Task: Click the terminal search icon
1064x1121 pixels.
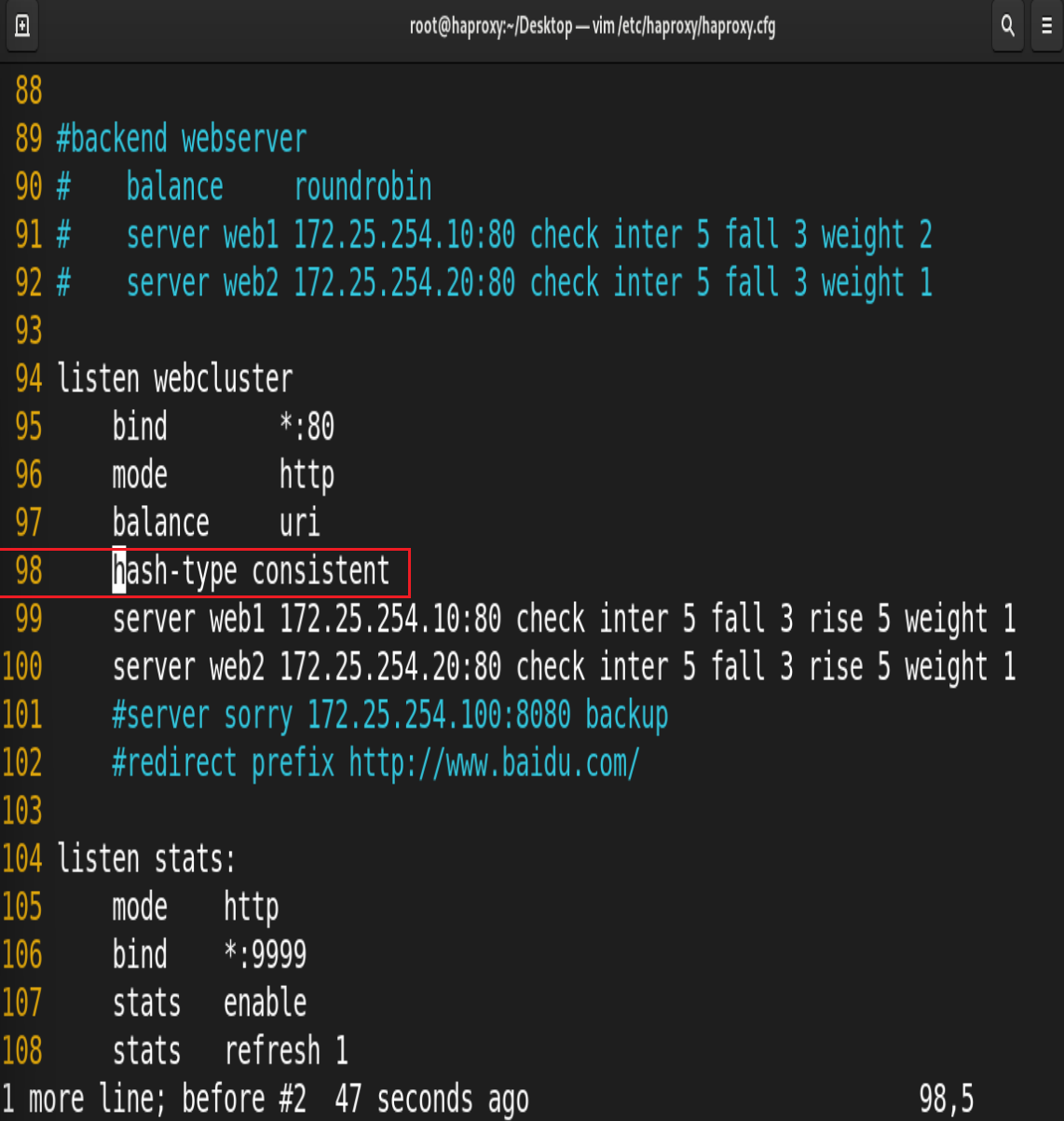Action: pos(1007,26)
